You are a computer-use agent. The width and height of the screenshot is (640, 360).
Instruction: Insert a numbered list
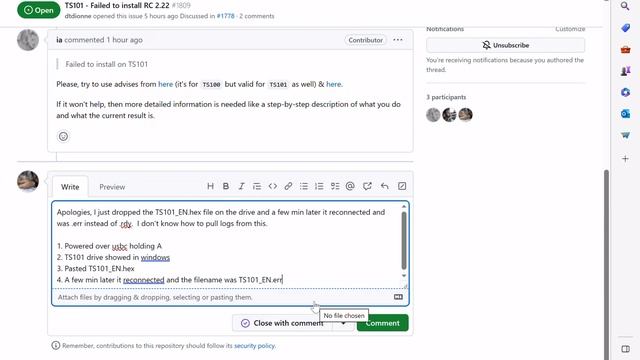319,186
